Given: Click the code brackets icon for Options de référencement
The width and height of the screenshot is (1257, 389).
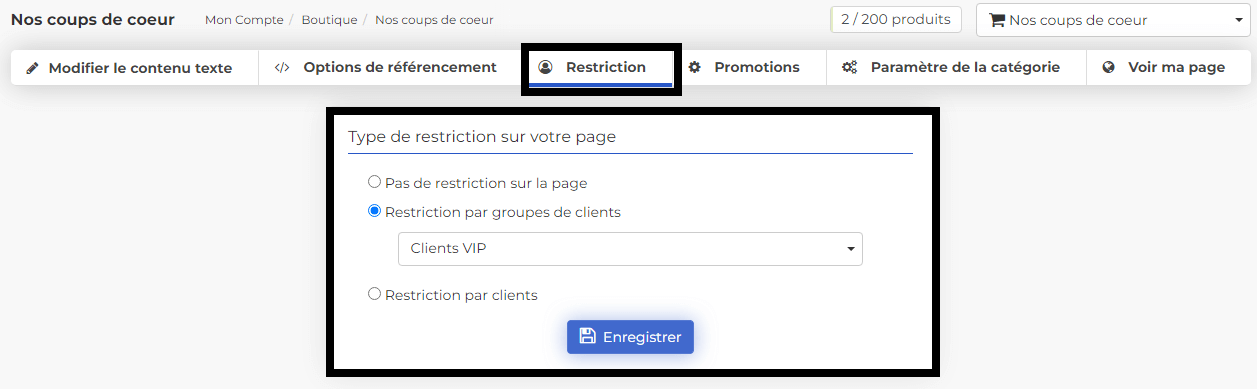Looking at the screenshot, I should (282, 68).
